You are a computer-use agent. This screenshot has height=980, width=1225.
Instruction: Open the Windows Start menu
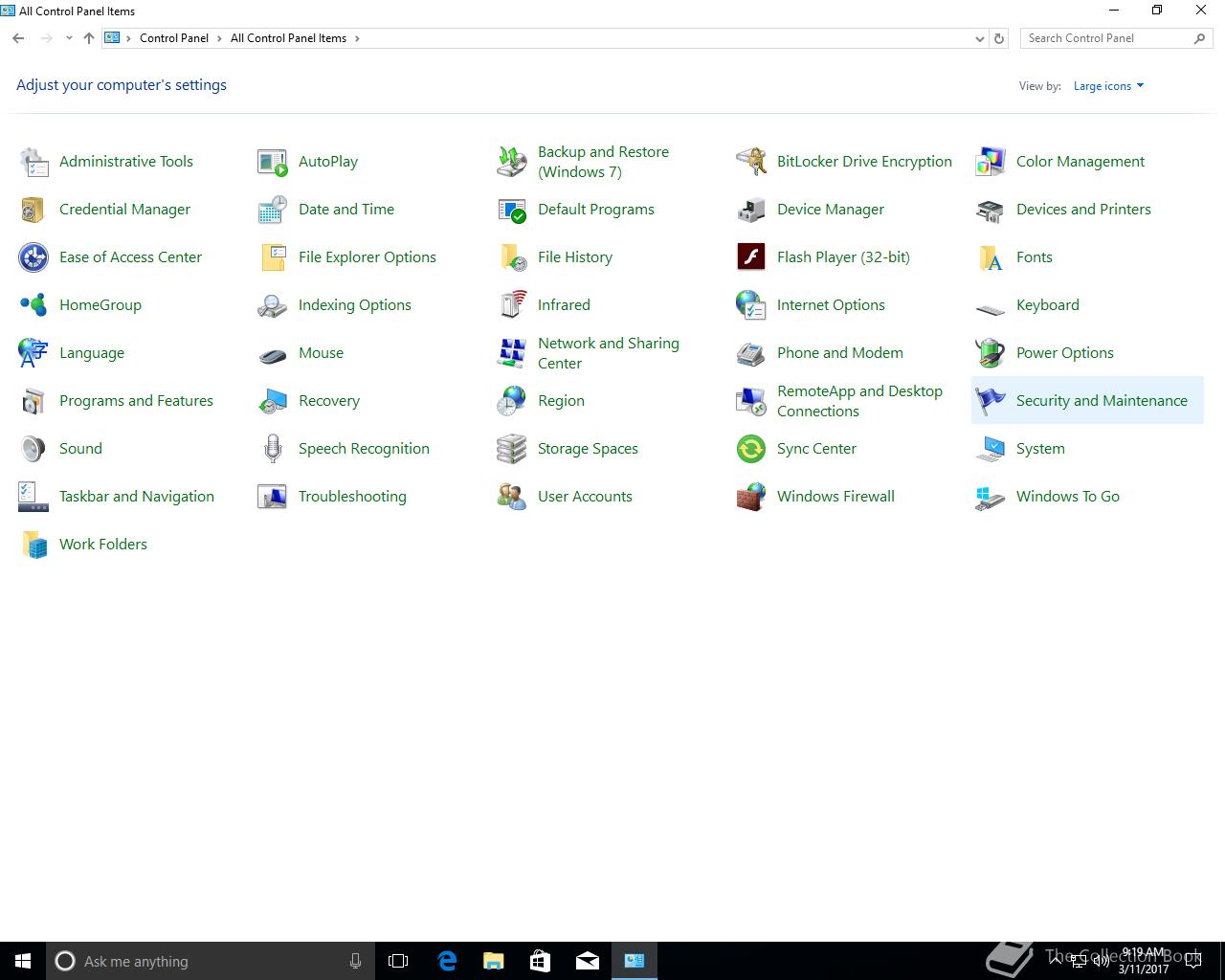coord(23,961)
